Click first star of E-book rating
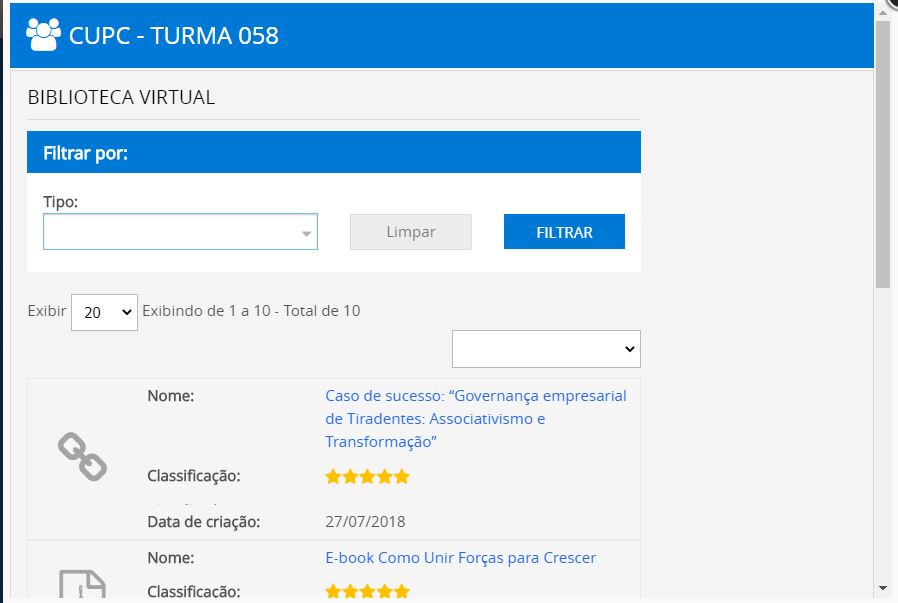898x603 pixels. click(333, 591)
